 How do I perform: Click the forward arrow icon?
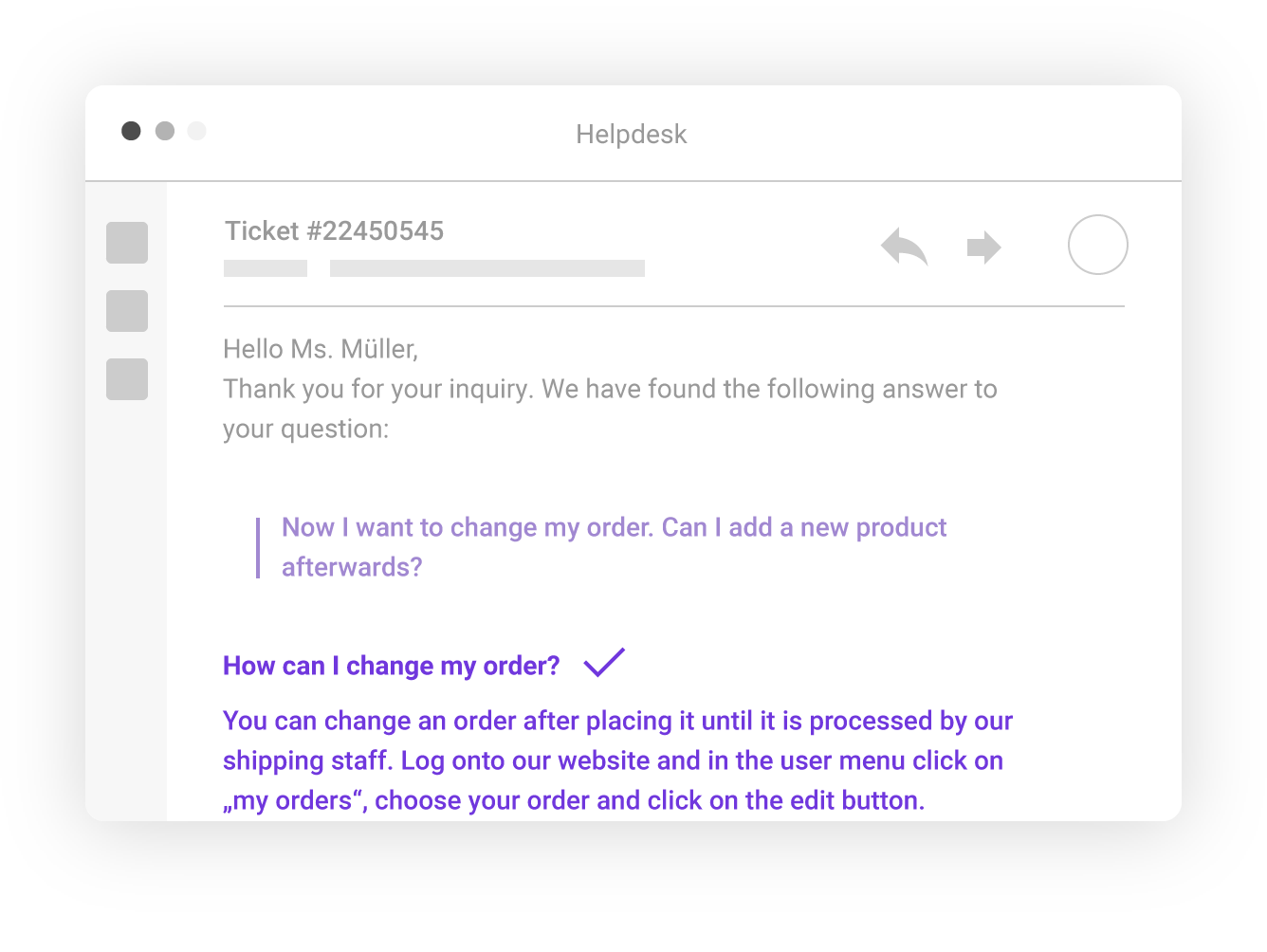[x=983, y=247]
